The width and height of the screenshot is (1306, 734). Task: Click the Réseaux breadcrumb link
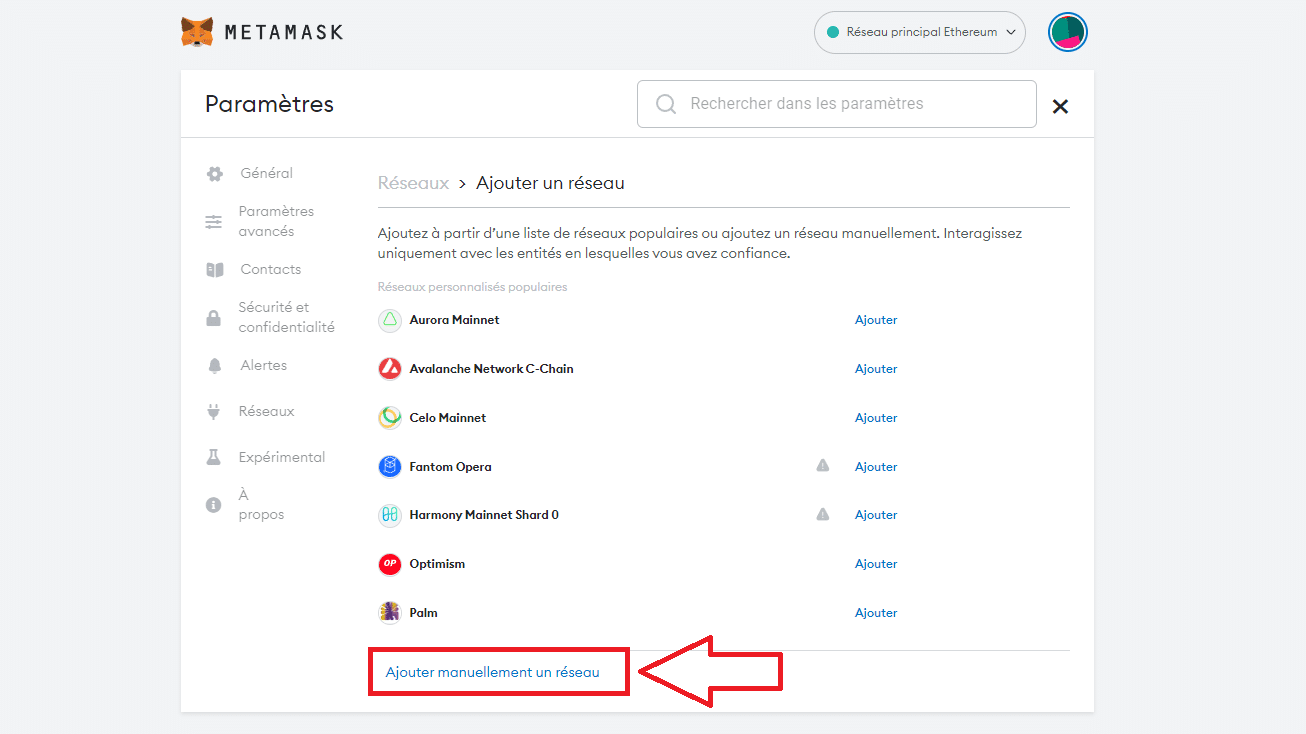pos(413,182)
